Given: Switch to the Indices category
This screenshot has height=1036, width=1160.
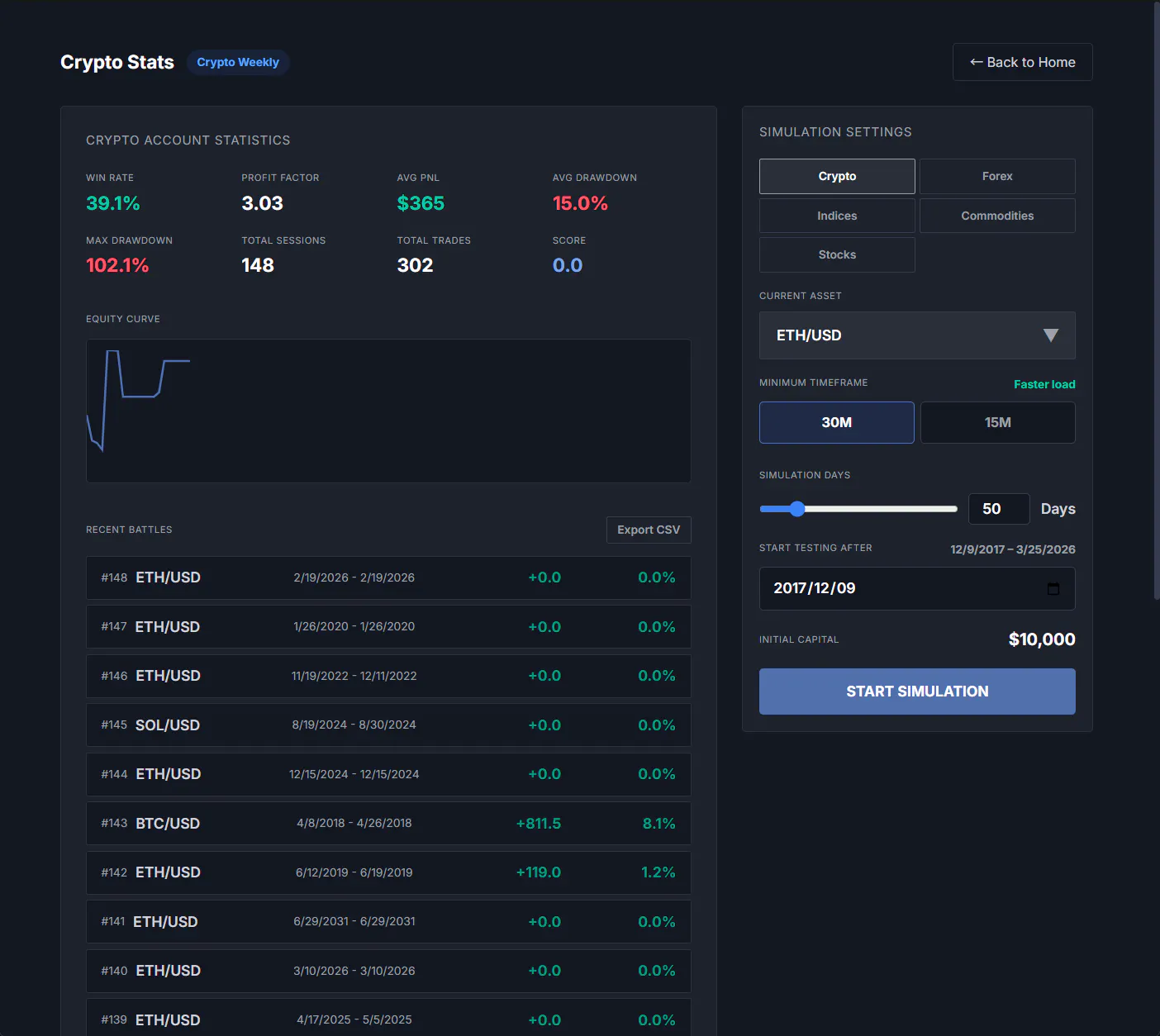Looking at the screenshot, I should tap(837, 216).
